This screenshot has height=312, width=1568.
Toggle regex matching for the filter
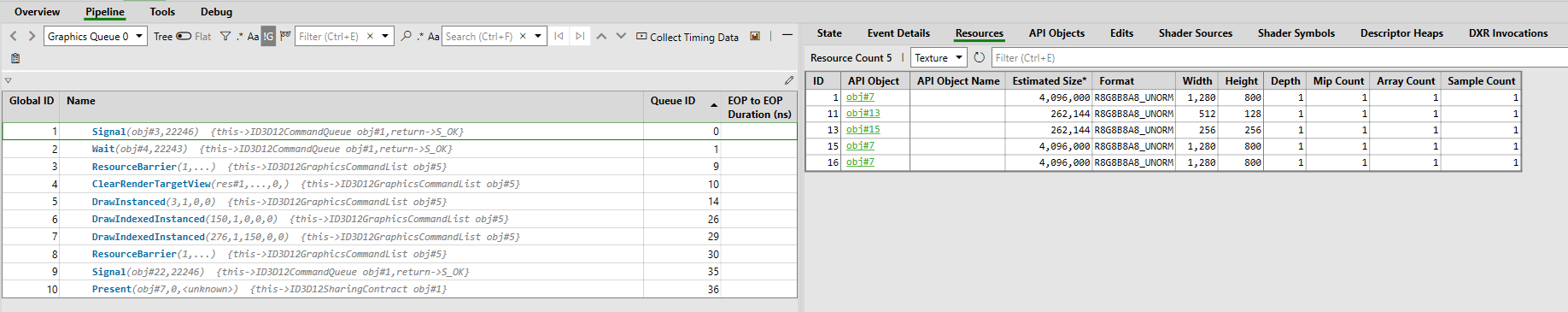(239, 36)
